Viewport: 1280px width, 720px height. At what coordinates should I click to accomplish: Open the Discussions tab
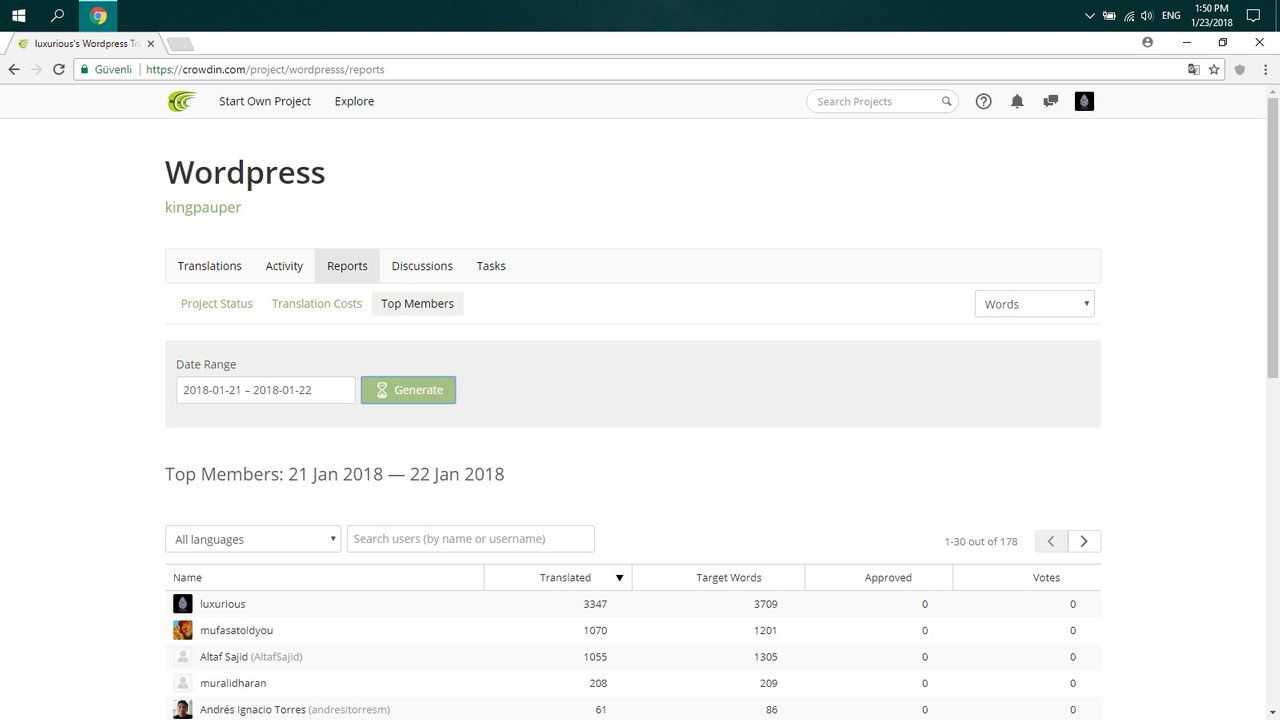[422, 266]
